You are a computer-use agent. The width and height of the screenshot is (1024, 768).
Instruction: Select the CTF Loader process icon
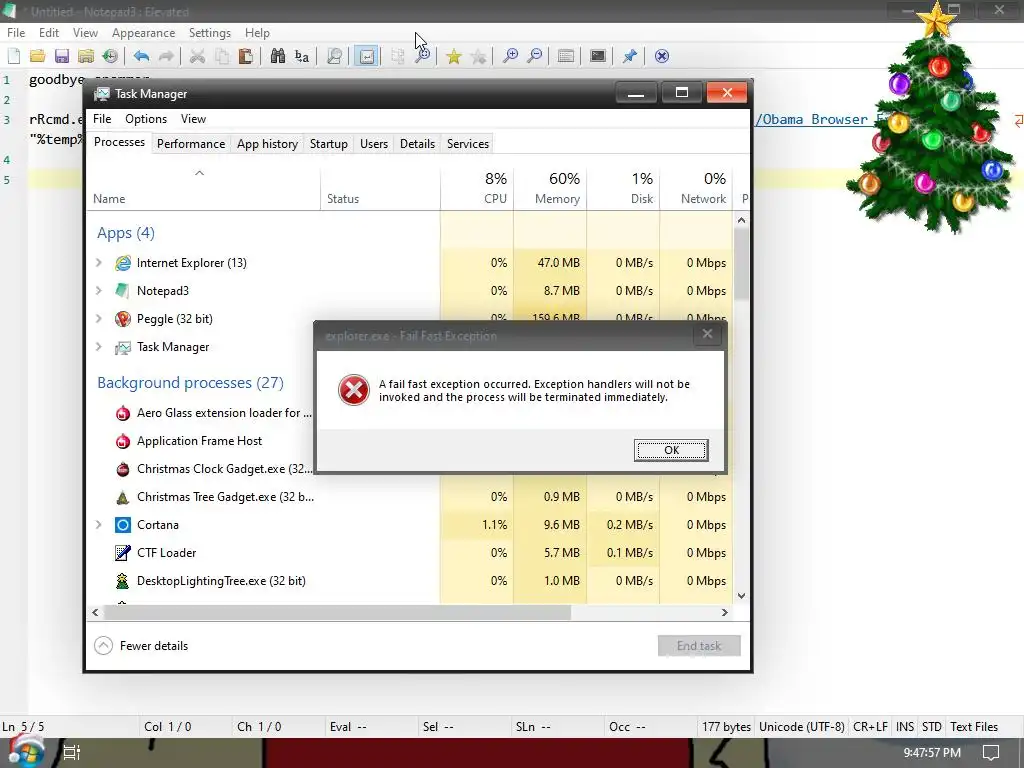click(x=123, y=552)
